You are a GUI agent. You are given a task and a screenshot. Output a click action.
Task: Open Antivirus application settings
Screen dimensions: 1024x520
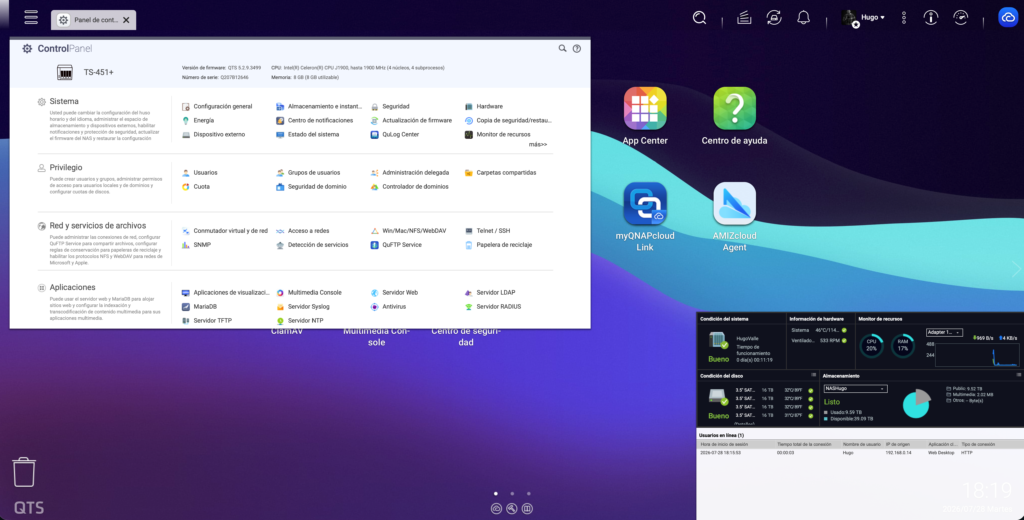[388, 306]
